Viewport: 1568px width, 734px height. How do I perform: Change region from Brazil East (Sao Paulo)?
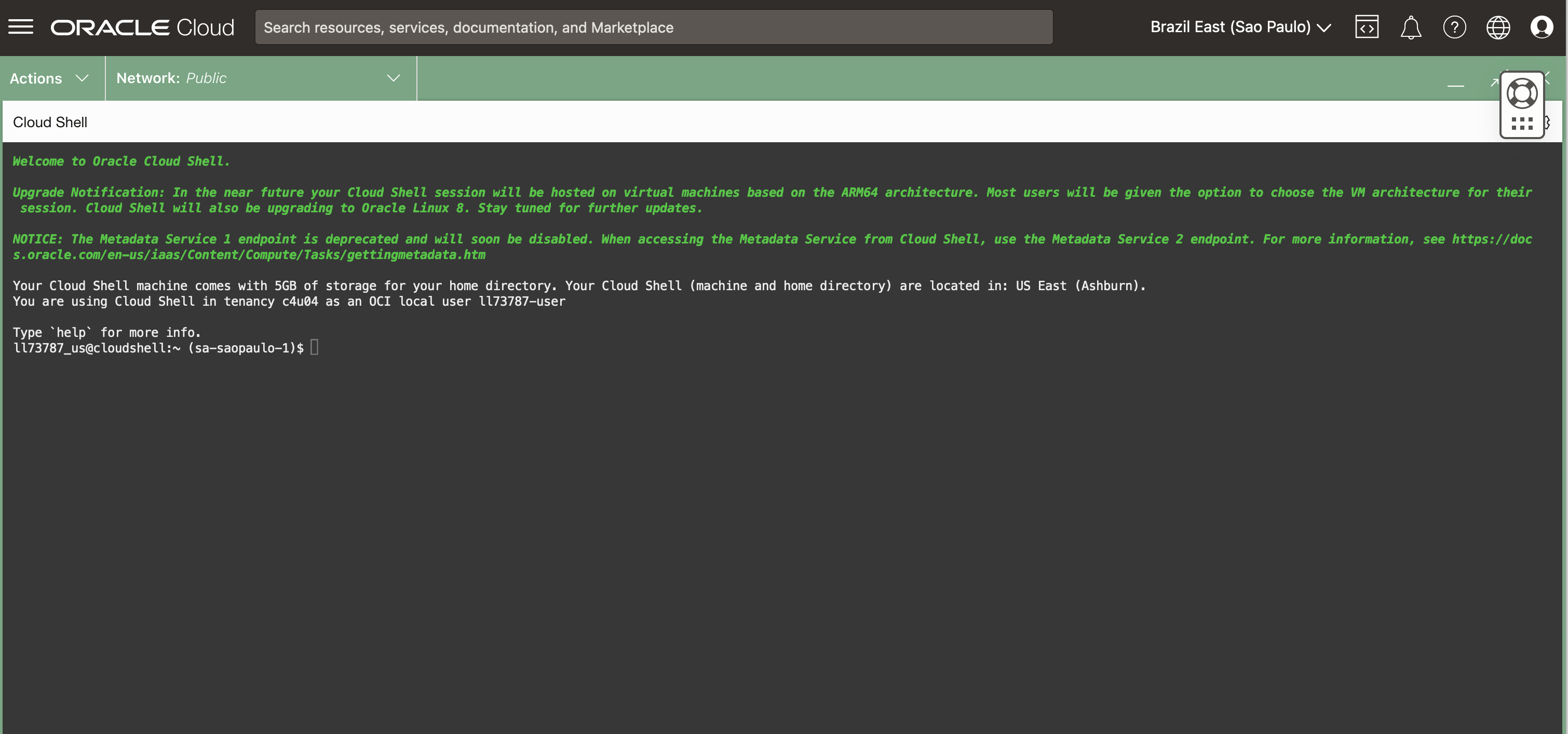pos(1240,28)
